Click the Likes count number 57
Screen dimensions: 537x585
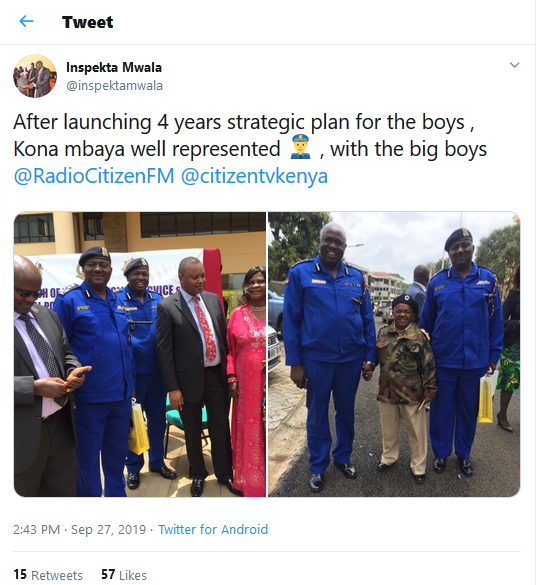click(x=108, y=575)
